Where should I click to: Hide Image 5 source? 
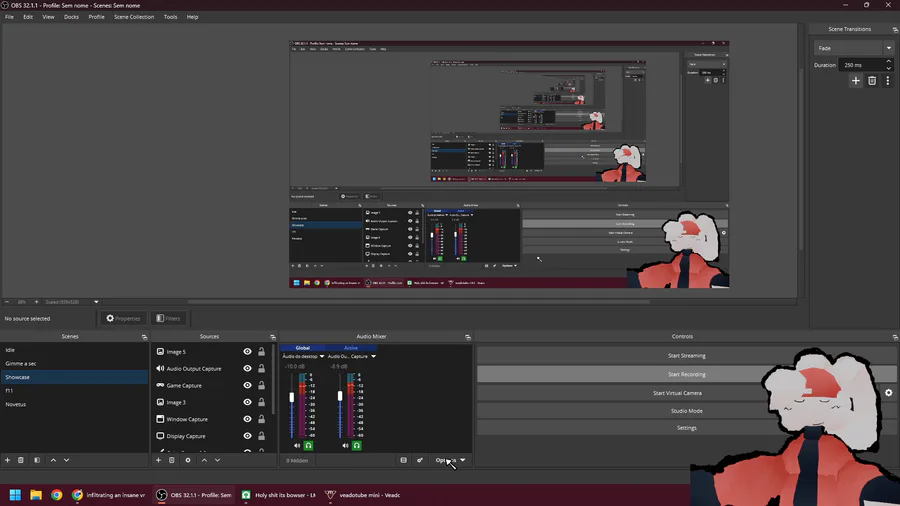coord(247,352)
